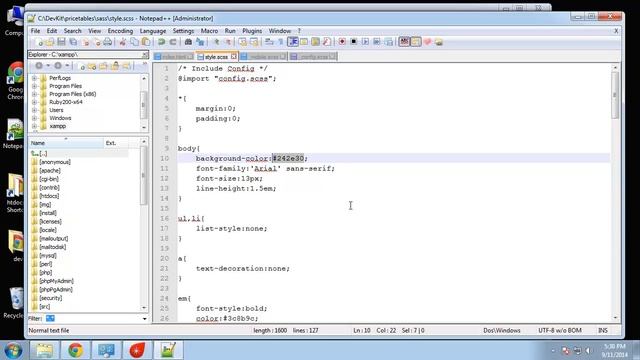Click the [..] parent directory entry

tap(43, 153)
